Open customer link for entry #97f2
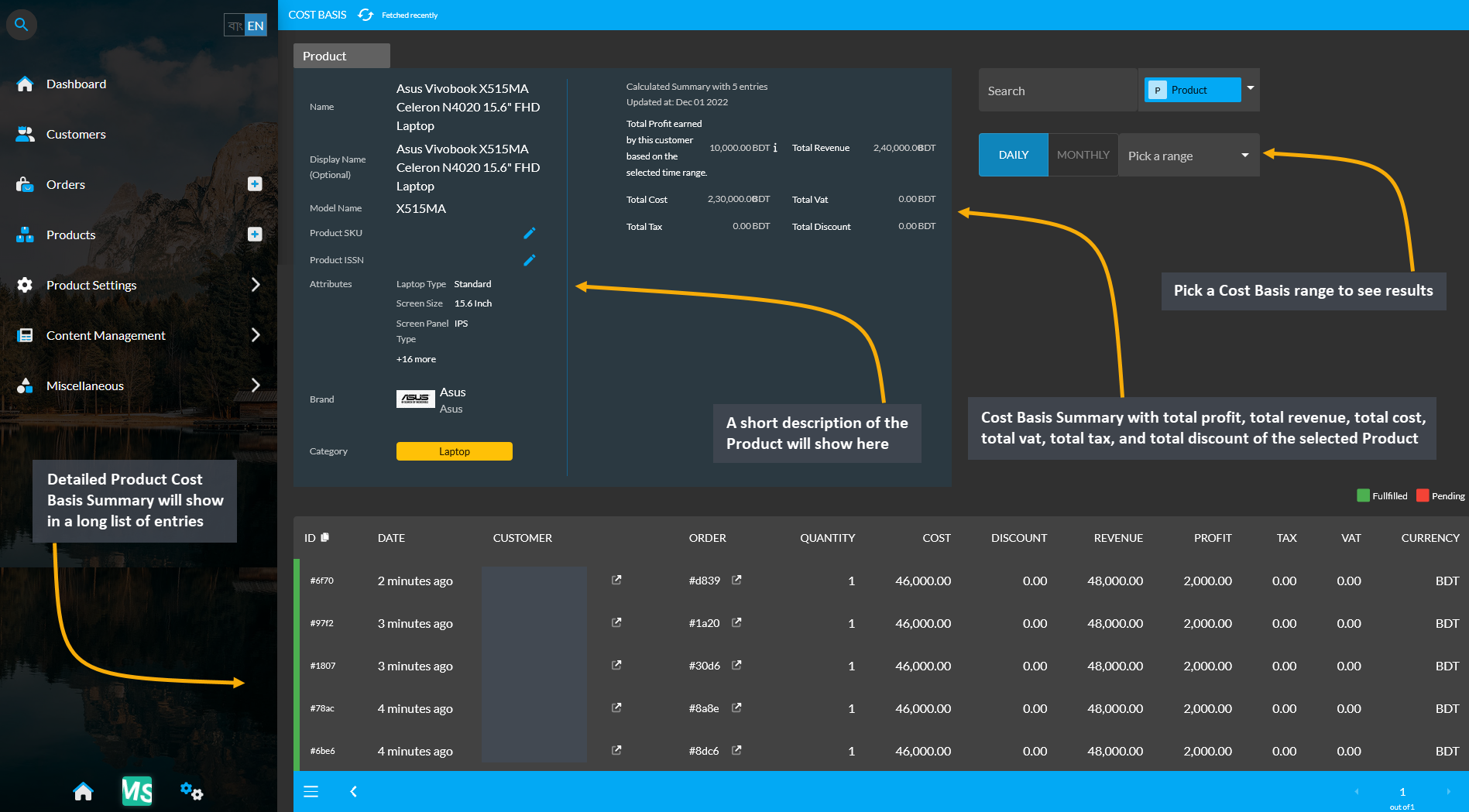1469x812 pixels. coord(616,622)
